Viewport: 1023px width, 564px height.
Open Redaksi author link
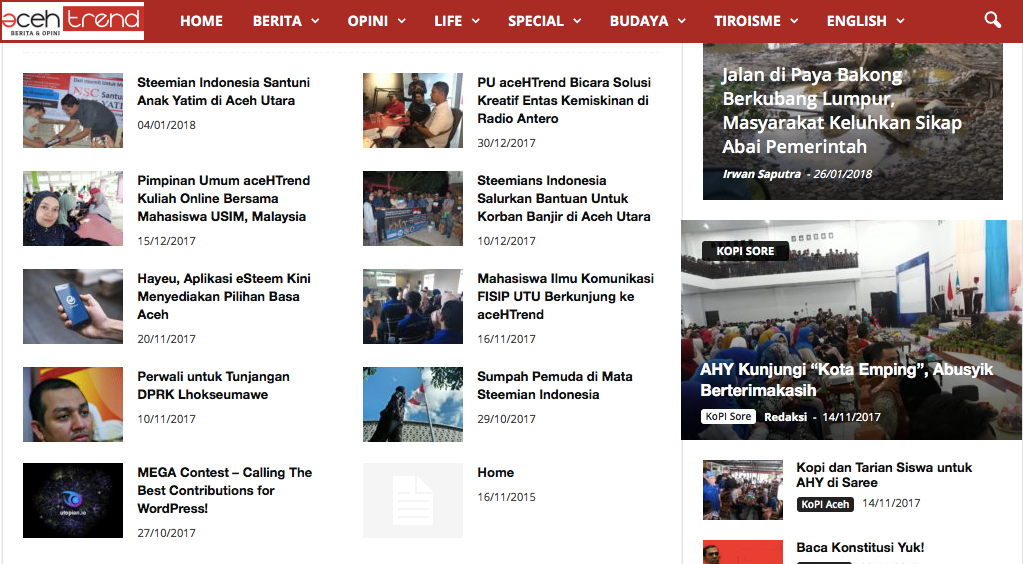(x=786, y=417)
